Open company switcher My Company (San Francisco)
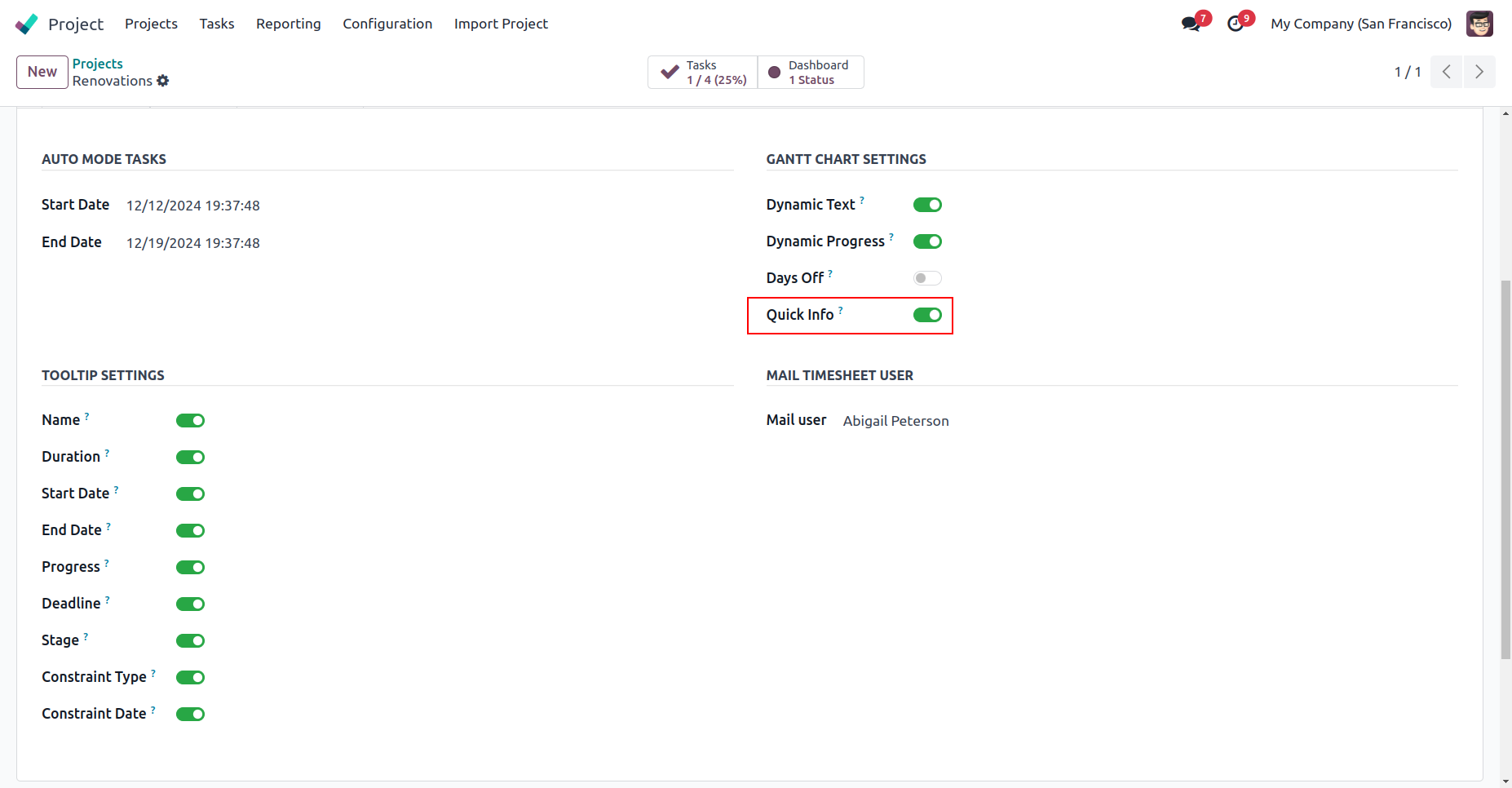This screenshot has height=788, width=1512. (x=1360, y=24)
